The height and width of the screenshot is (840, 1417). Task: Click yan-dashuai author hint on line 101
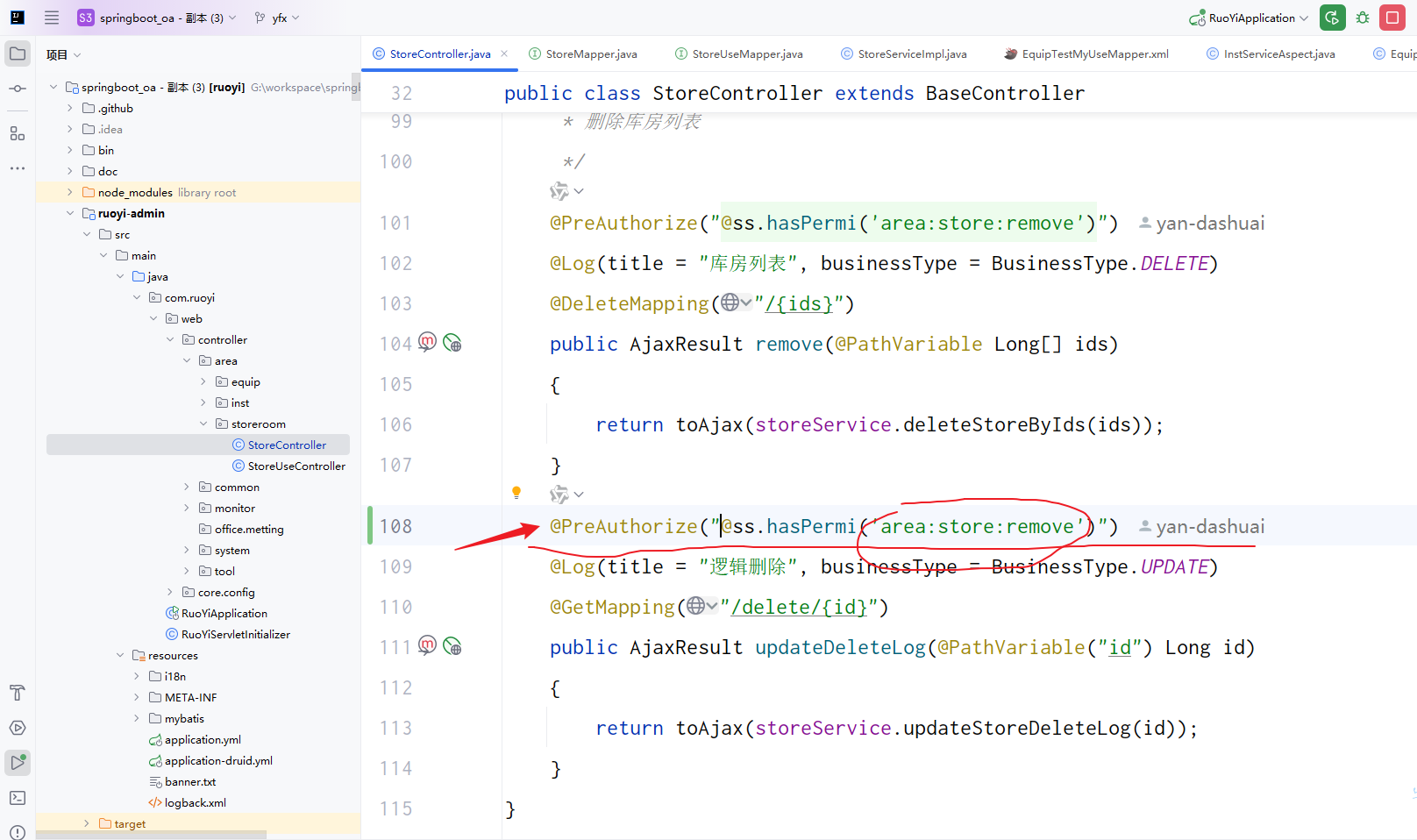click(1201, 223)
